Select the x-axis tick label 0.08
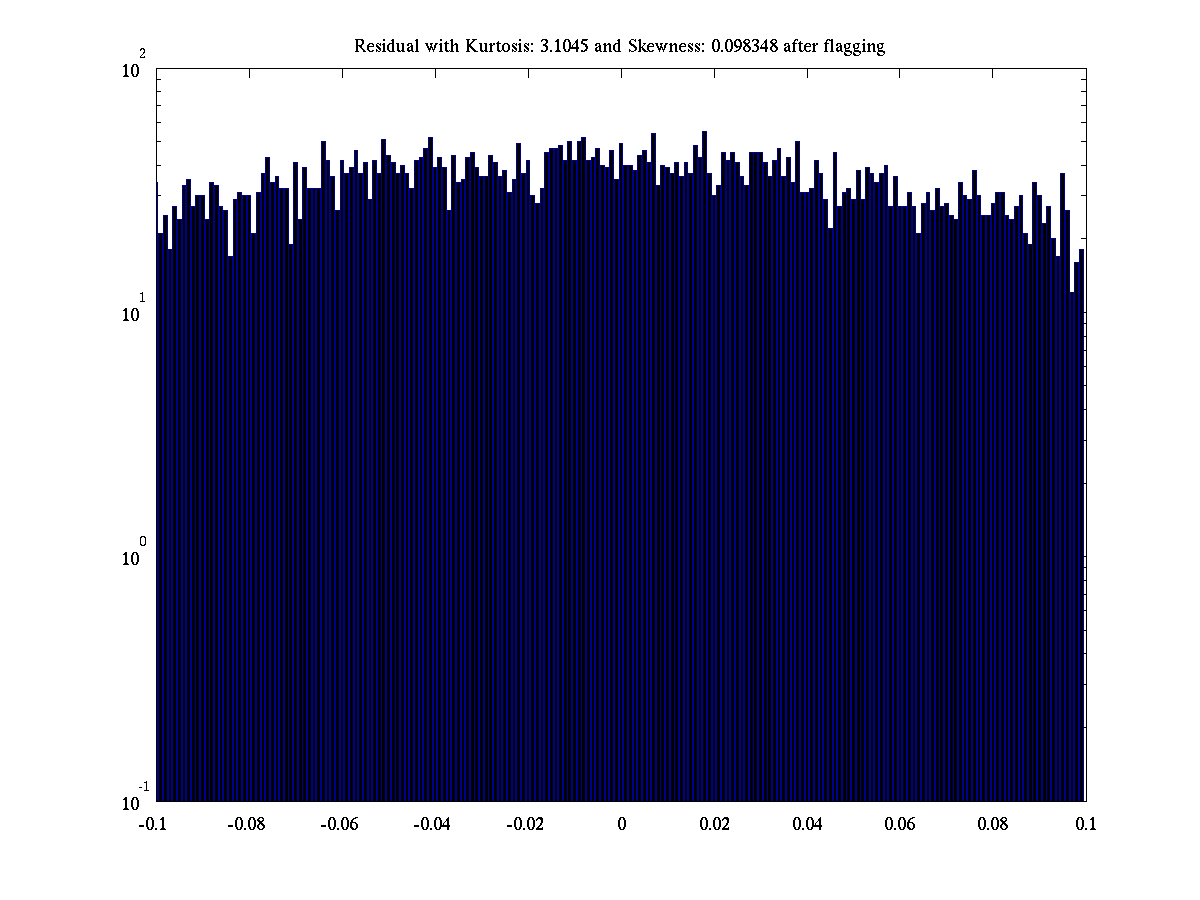 [x=994, y=825]
